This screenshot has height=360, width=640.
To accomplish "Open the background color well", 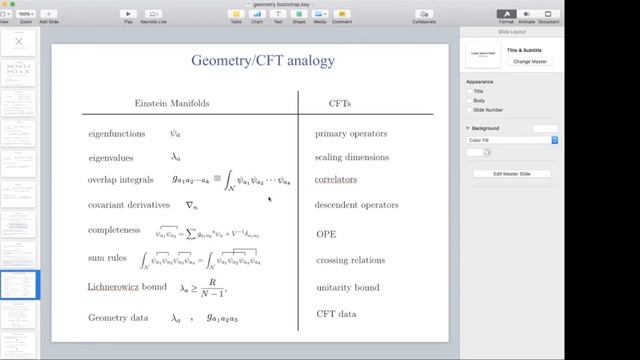I will click(475, 152).
